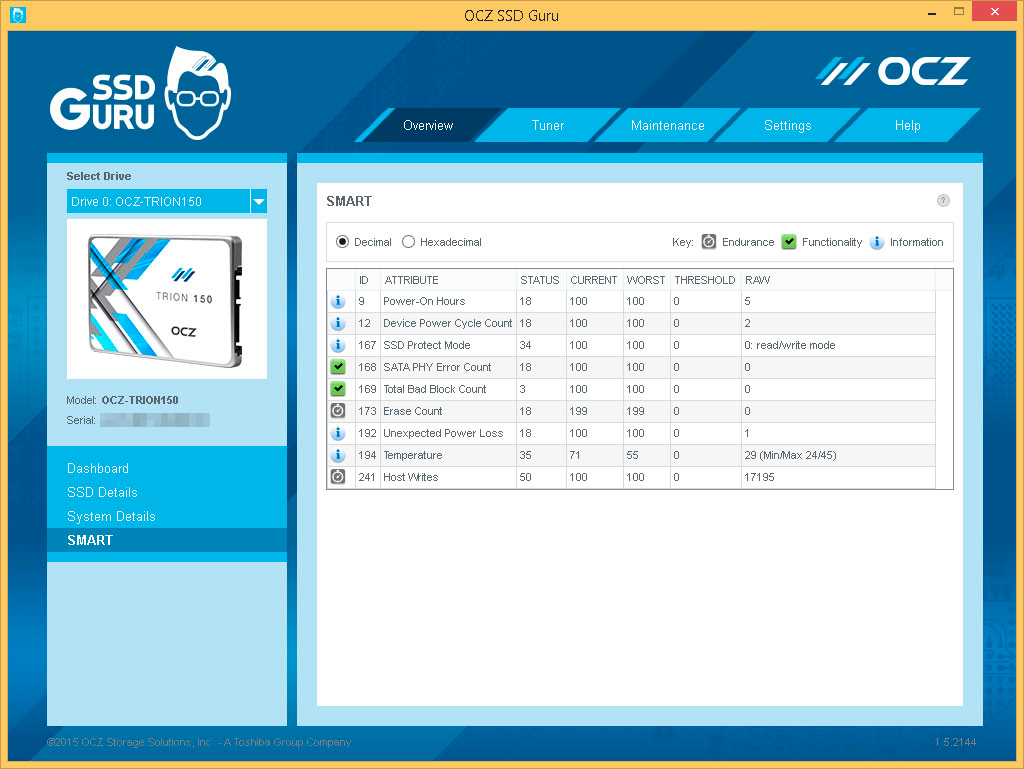1024x769 pixels.
Task: Click the green check icon for Total Bad Block Count
Action: tap(338, 389)
